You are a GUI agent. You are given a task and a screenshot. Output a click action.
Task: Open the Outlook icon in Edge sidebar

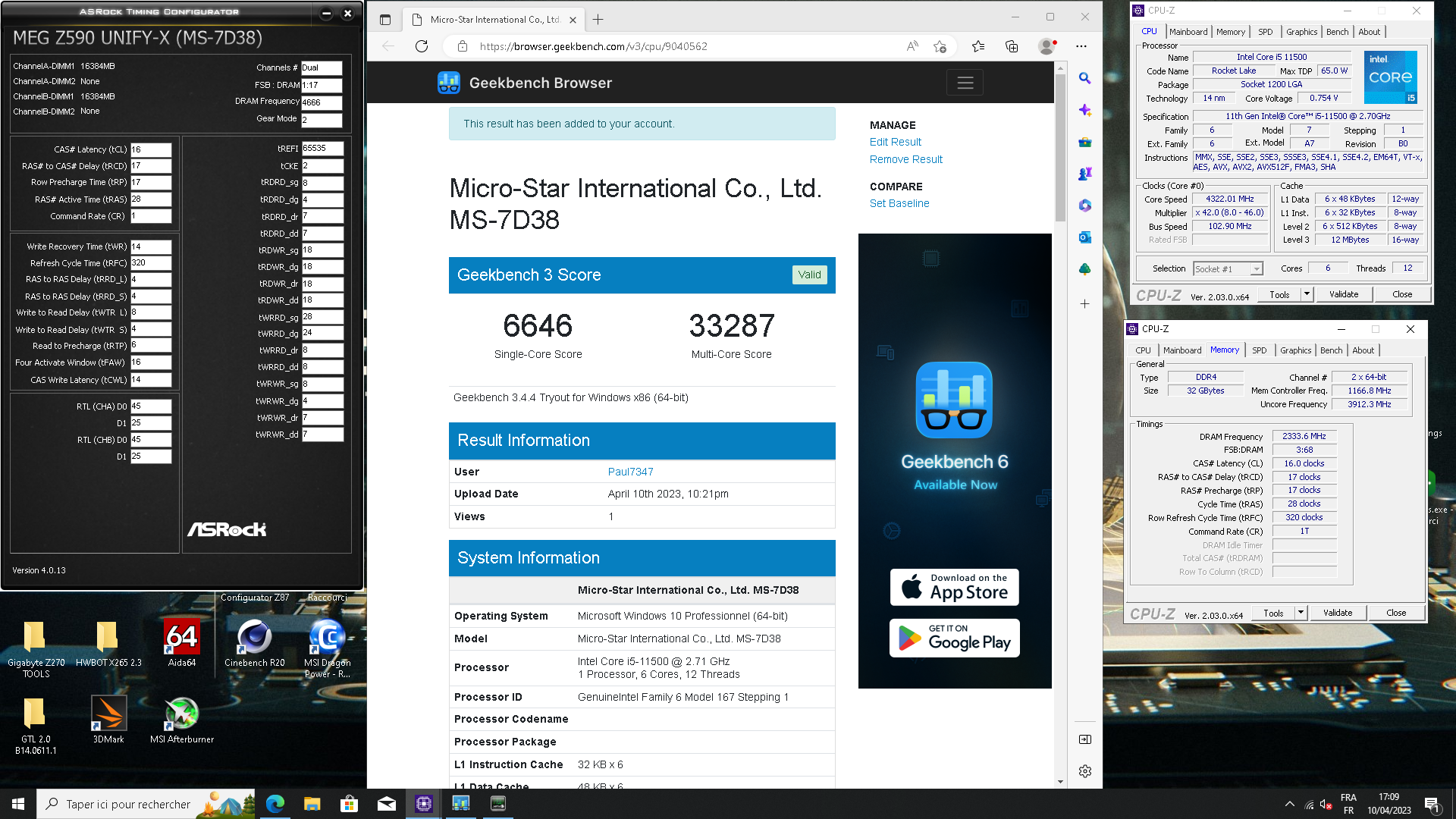click(x=1085, y=237)
